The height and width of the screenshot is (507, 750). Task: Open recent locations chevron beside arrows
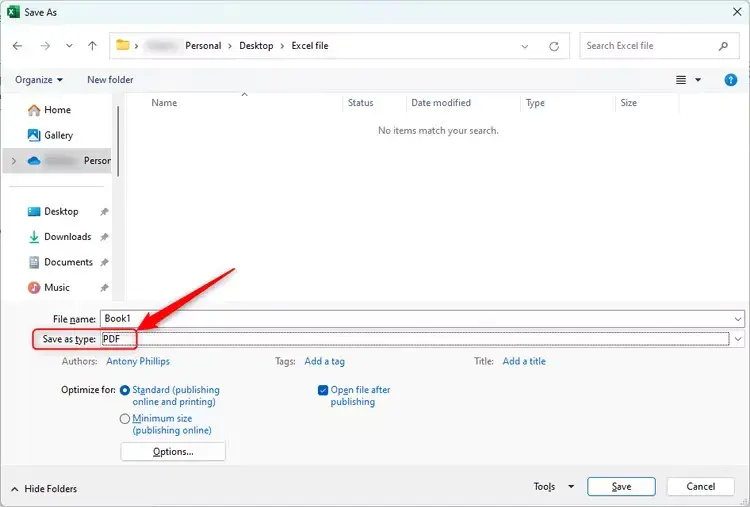tap(69, 46)
